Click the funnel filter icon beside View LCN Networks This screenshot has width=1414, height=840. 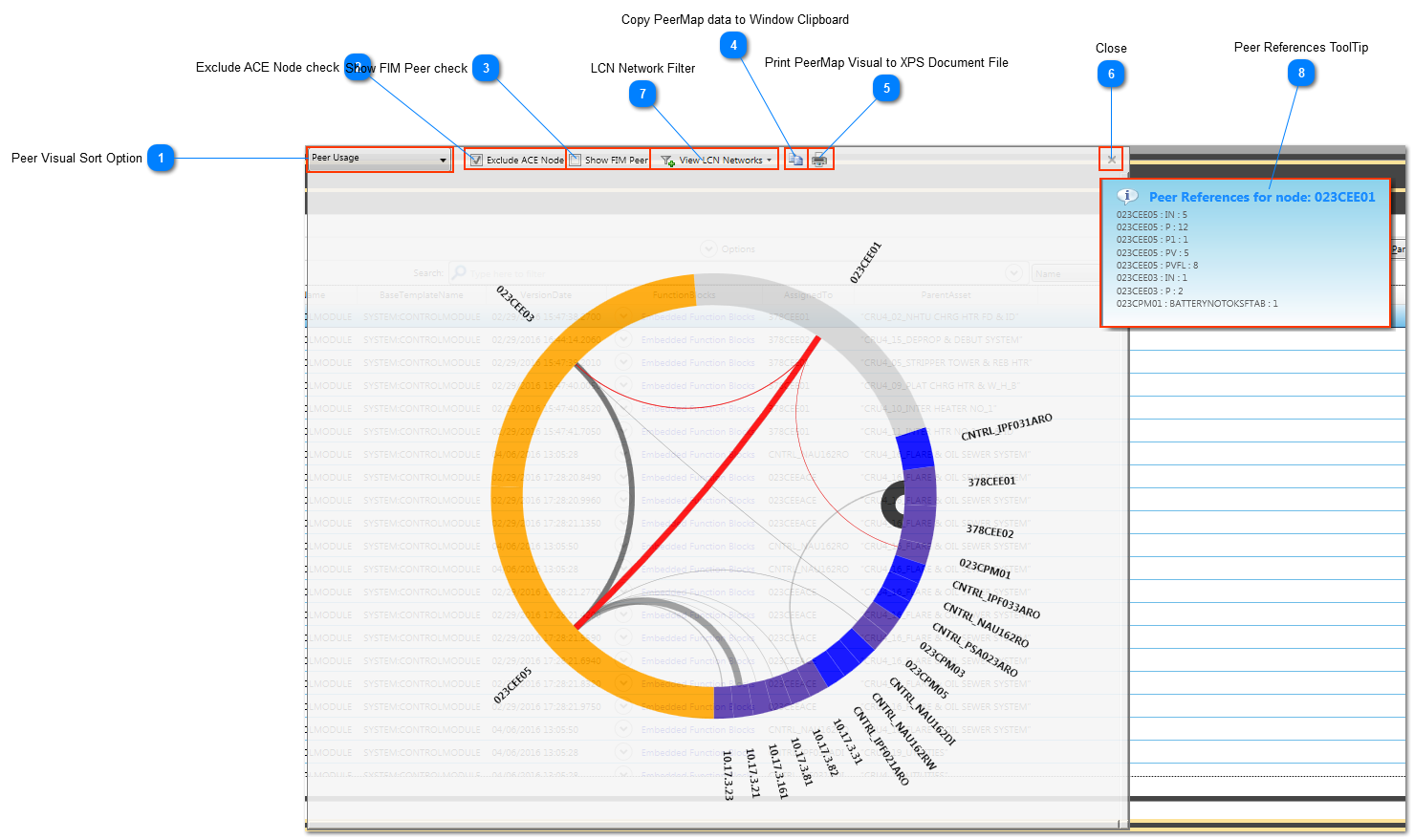667,161
